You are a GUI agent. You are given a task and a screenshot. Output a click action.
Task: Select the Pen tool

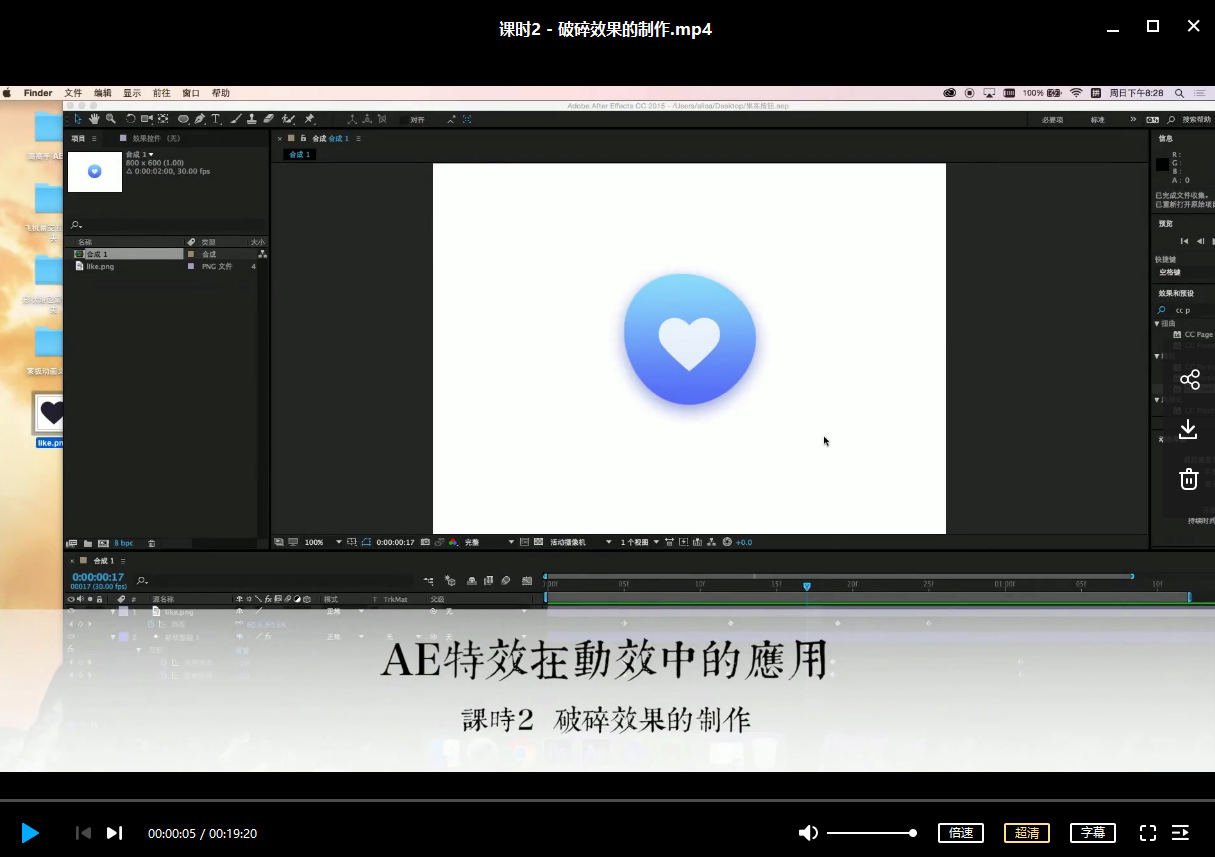point(200,119)
